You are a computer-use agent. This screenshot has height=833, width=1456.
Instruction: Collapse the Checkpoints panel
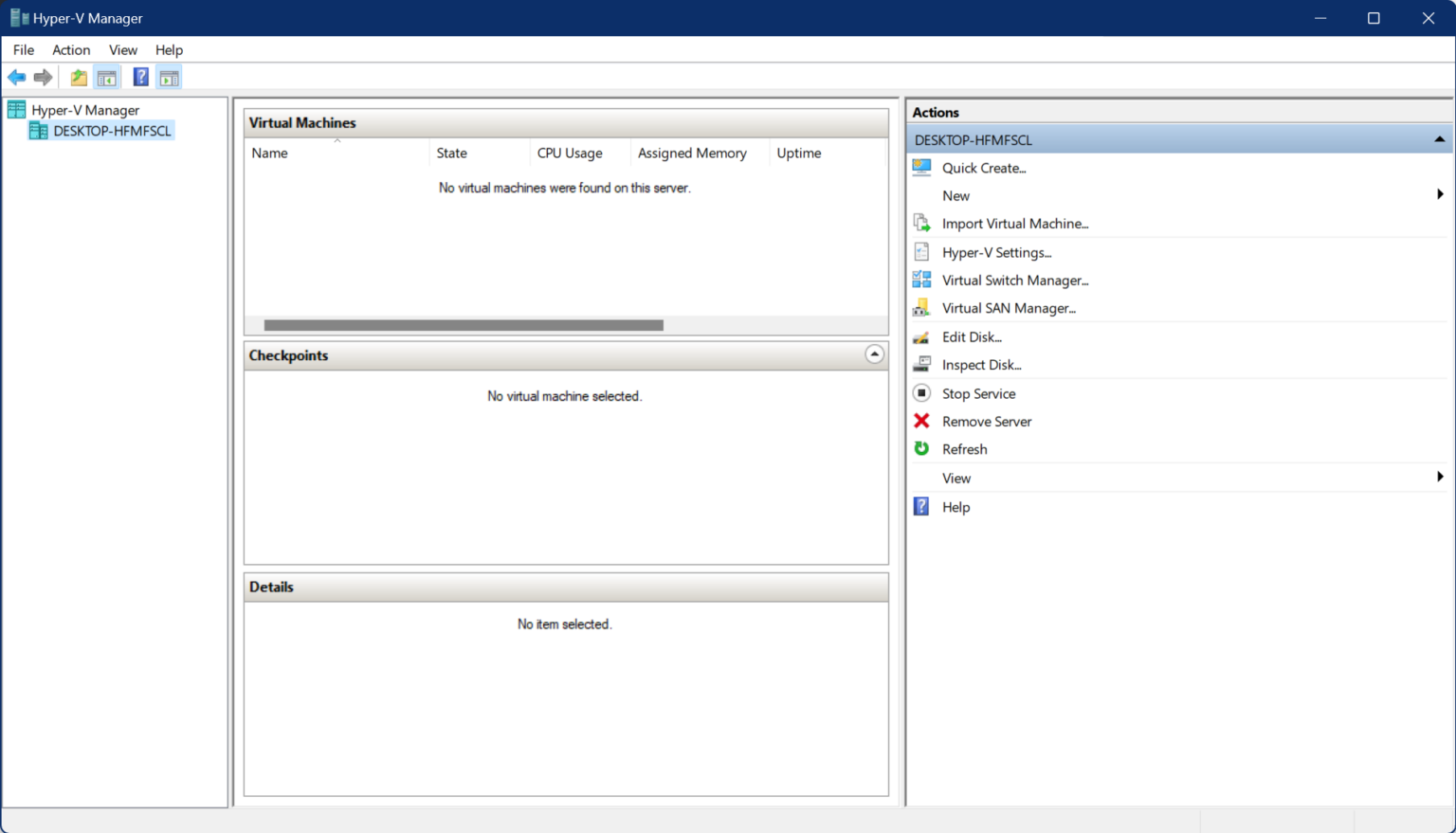(874, 353)
